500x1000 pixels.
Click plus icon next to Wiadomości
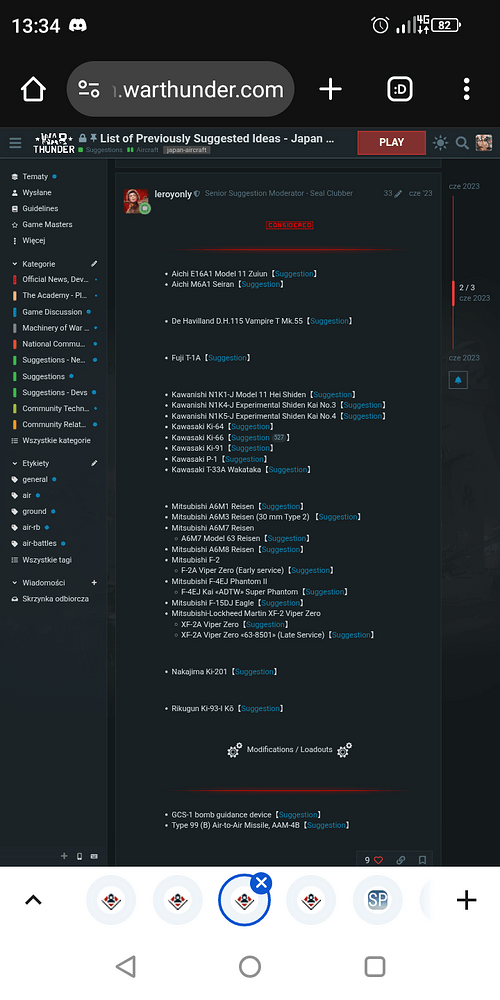tap(94, 582)
